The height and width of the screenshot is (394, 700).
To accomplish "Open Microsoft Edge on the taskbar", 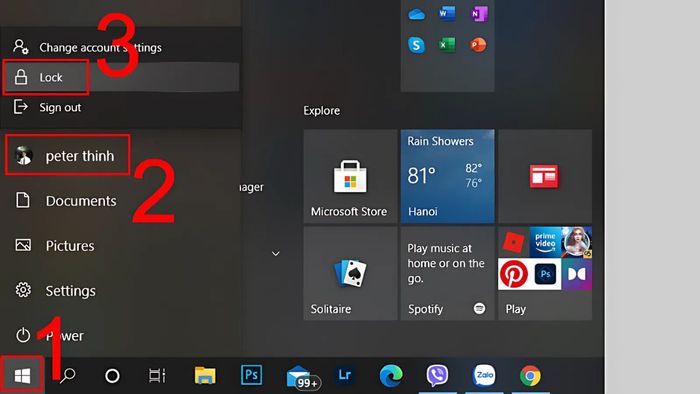I will (391, 375).
